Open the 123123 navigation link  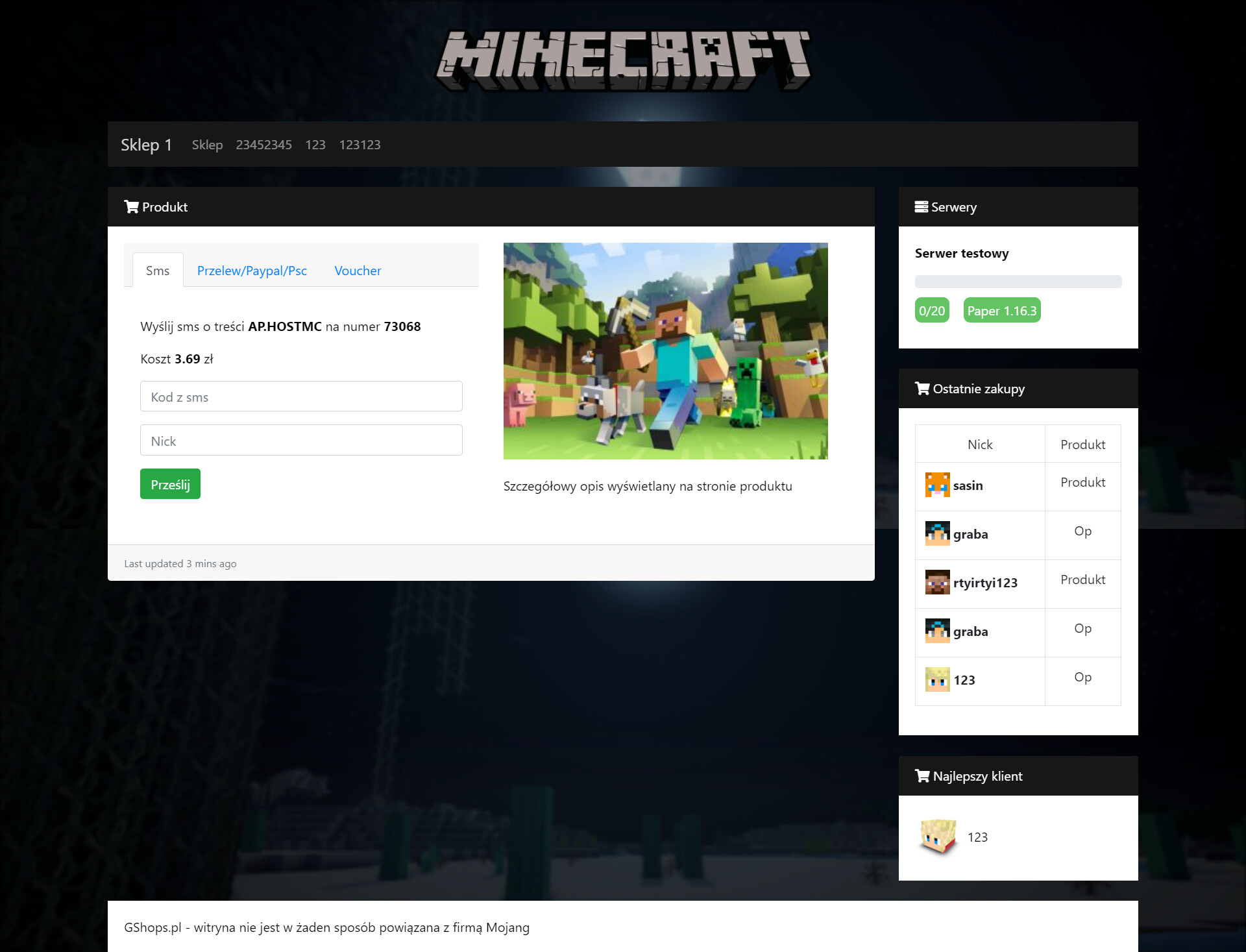[360, 145]
